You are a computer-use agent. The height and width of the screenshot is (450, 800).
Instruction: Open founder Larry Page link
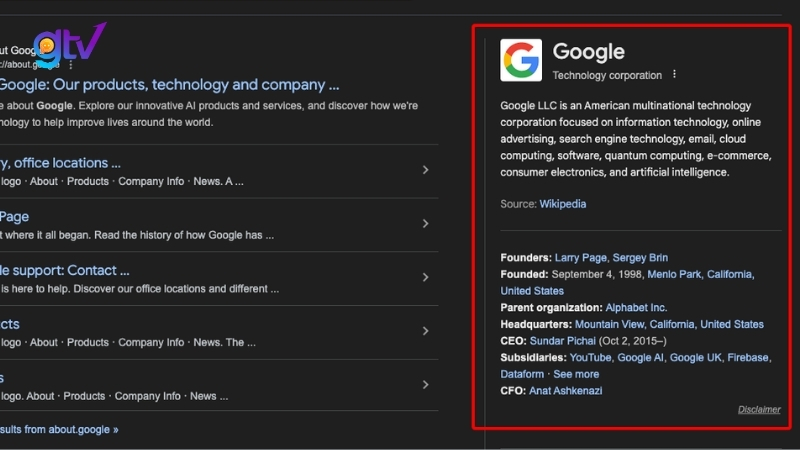pyautogui.click(x=581, y=258)
